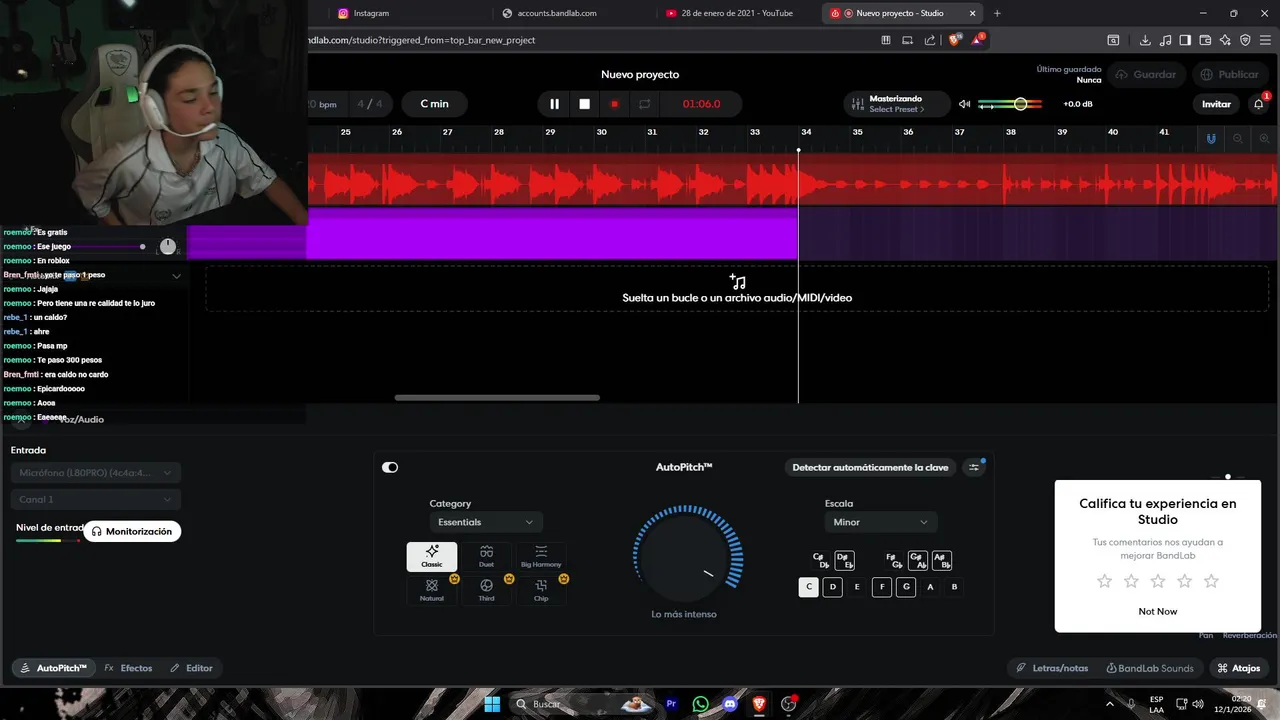Click the horizontal timeline scrollbar

(497, 398)
